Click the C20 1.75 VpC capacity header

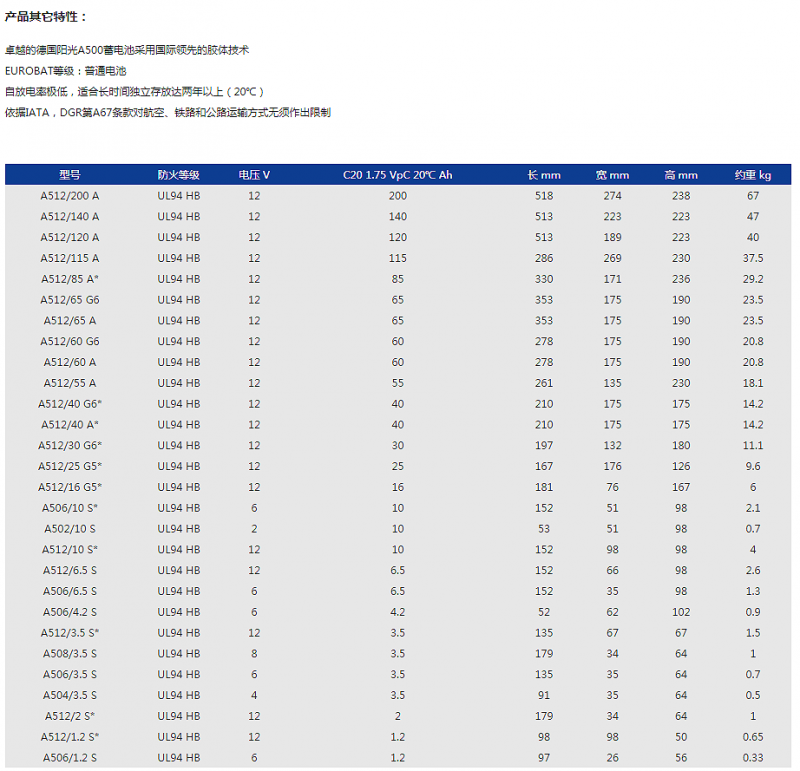397,175
